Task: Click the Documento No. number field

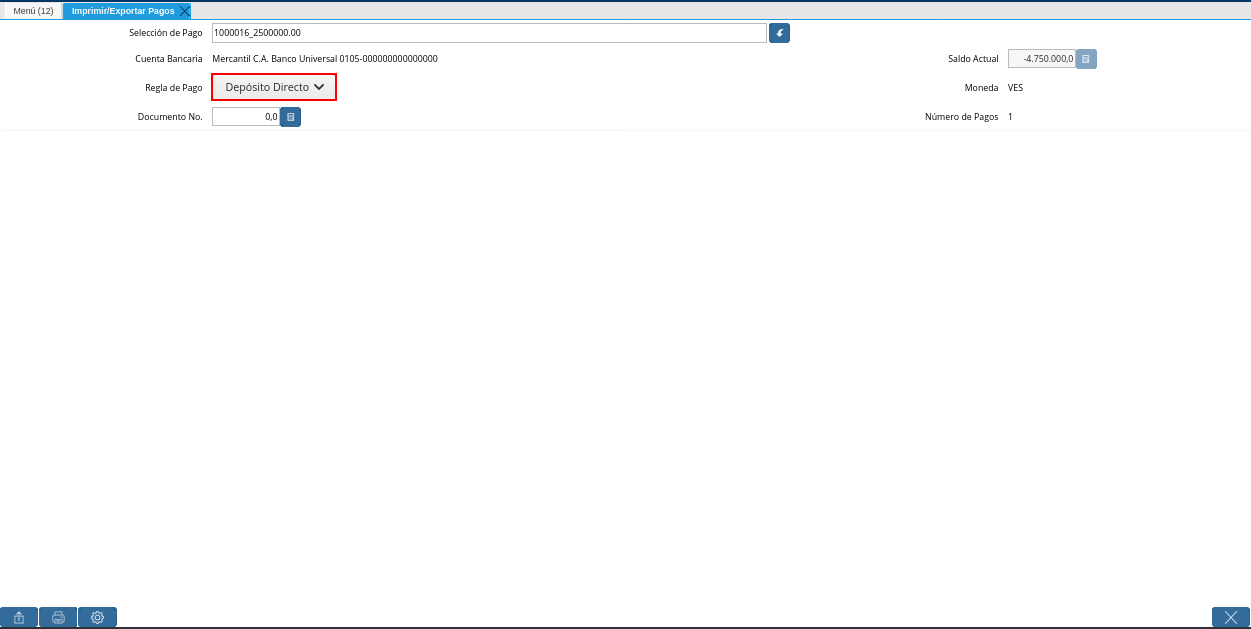Action: pyautogui.click(x=245, y=117)
